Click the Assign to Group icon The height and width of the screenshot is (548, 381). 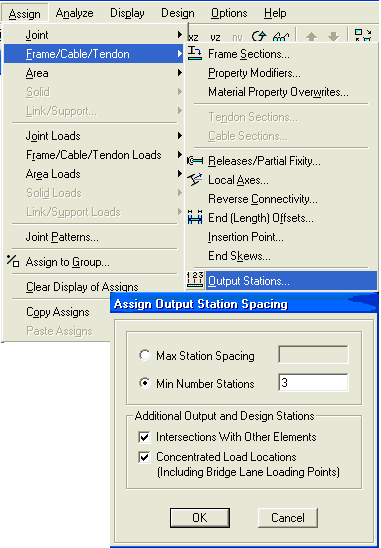click(x=13, y=261)
